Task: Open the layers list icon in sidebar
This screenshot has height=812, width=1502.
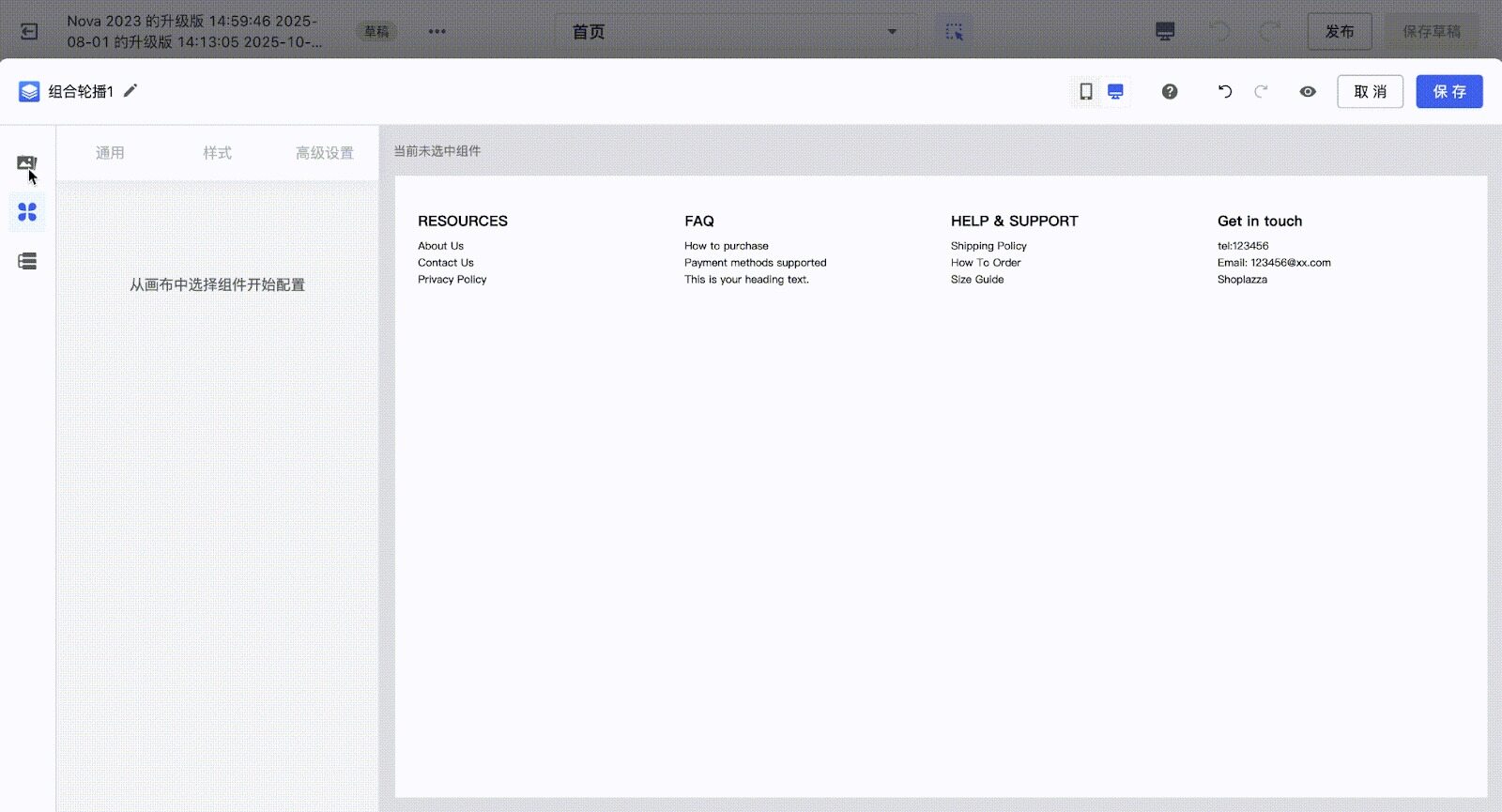Action: tap(27, 261)
